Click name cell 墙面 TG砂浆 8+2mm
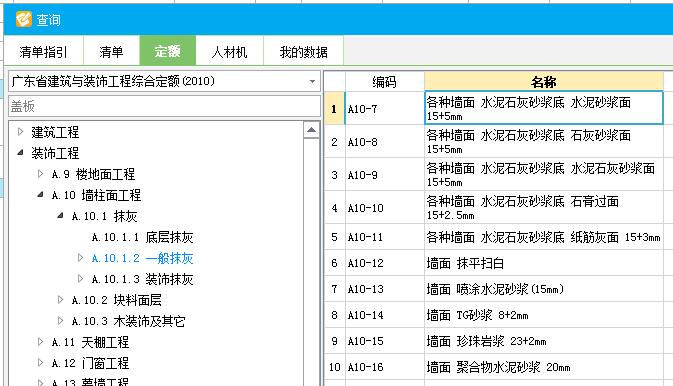This screenshot has width=673, height=386. (544, 315)
